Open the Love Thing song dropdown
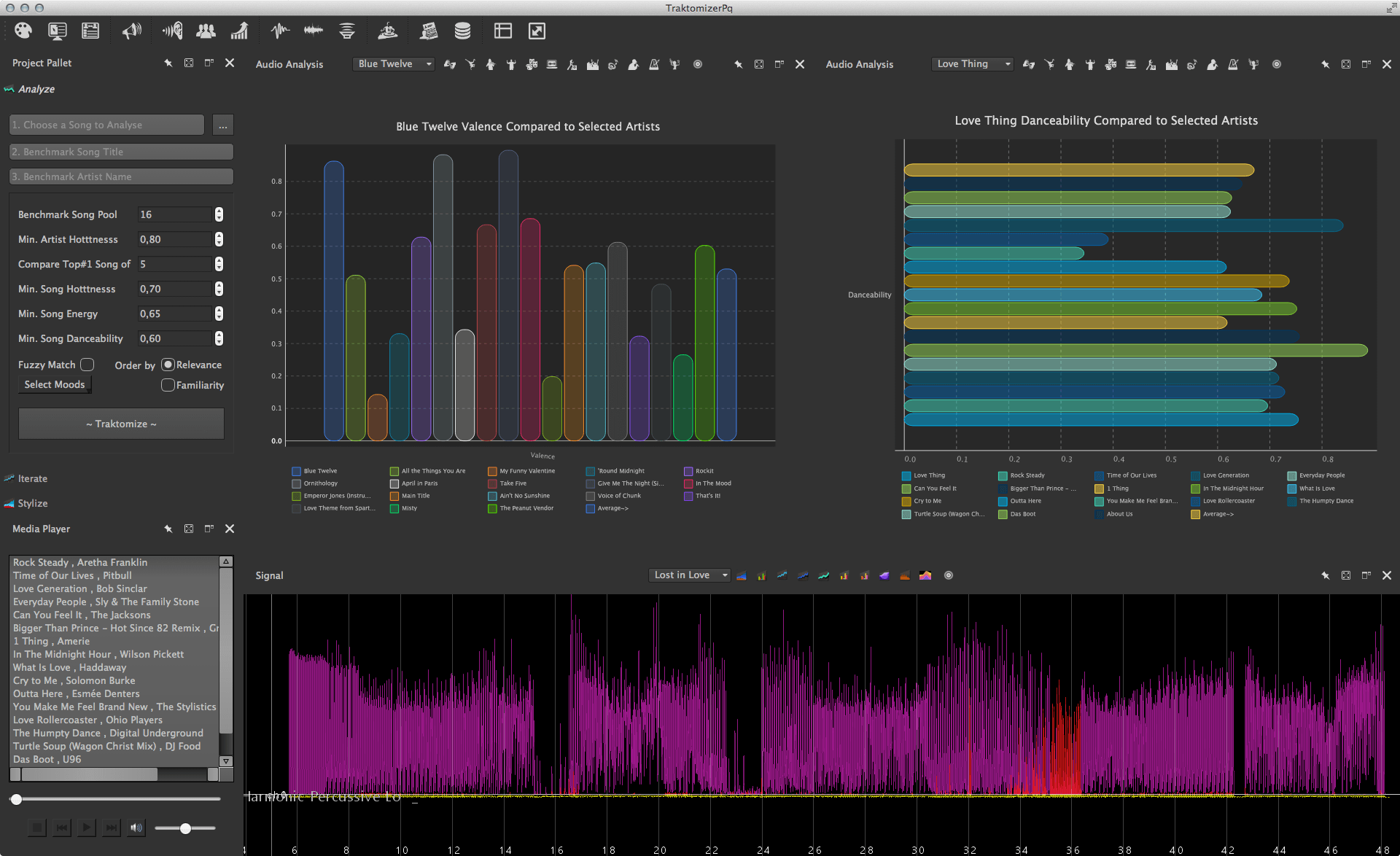 coord(973,64)
